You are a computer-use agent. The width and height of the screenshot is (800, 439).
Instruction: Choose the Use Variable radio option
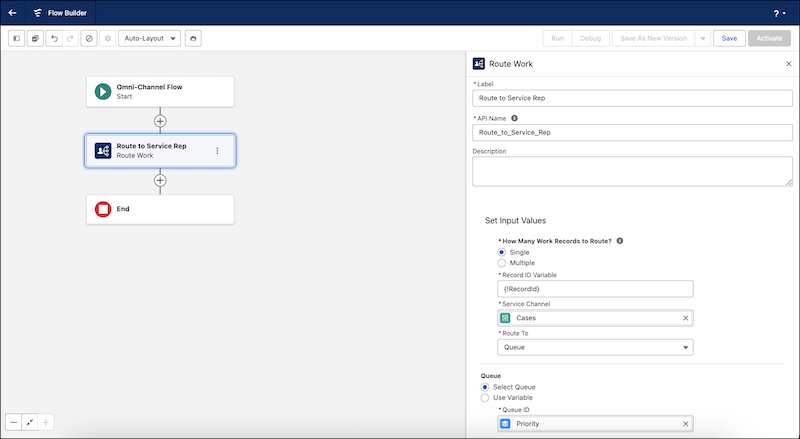point(485,398)
